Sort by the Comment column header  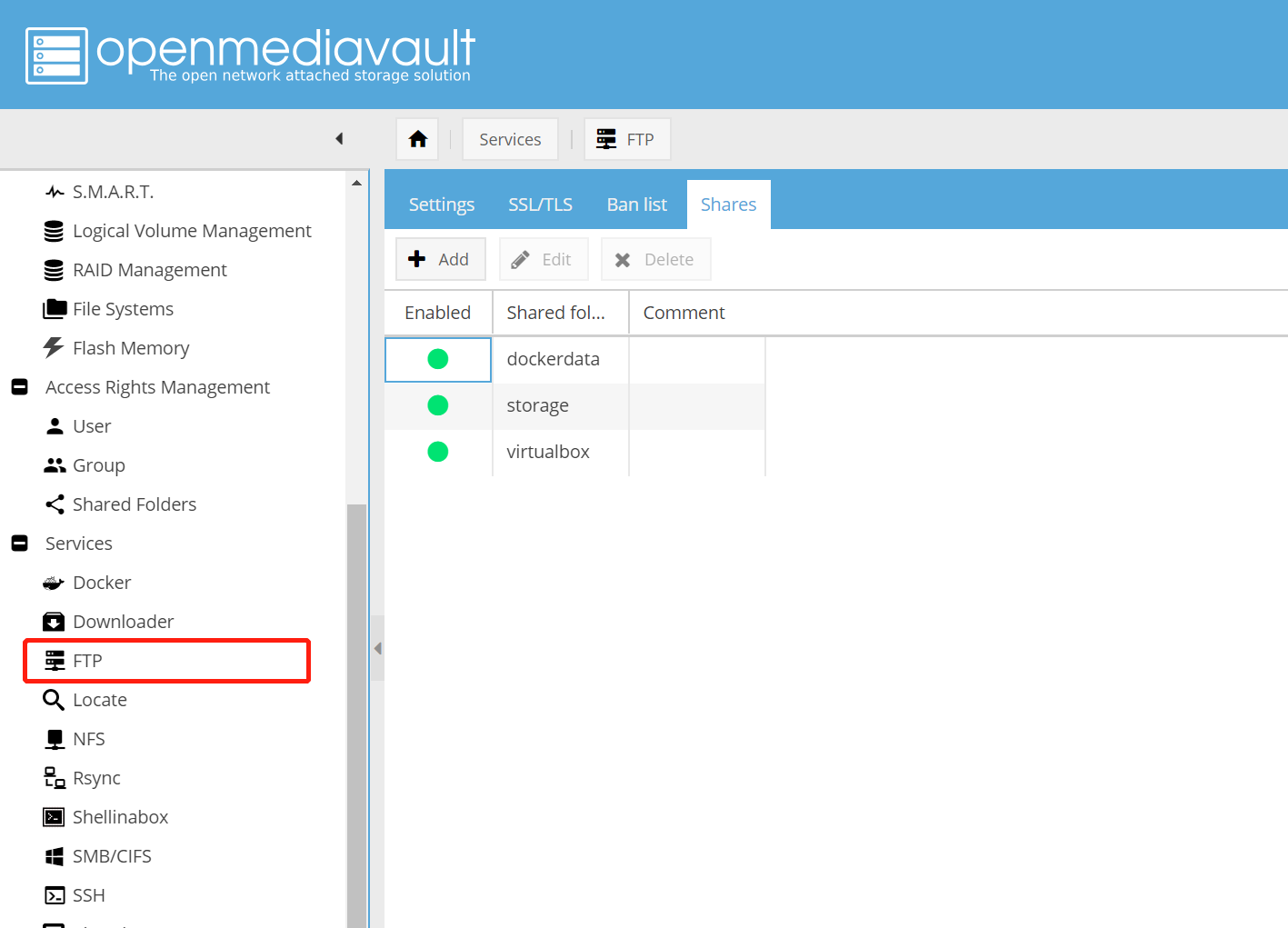point(684,313)
